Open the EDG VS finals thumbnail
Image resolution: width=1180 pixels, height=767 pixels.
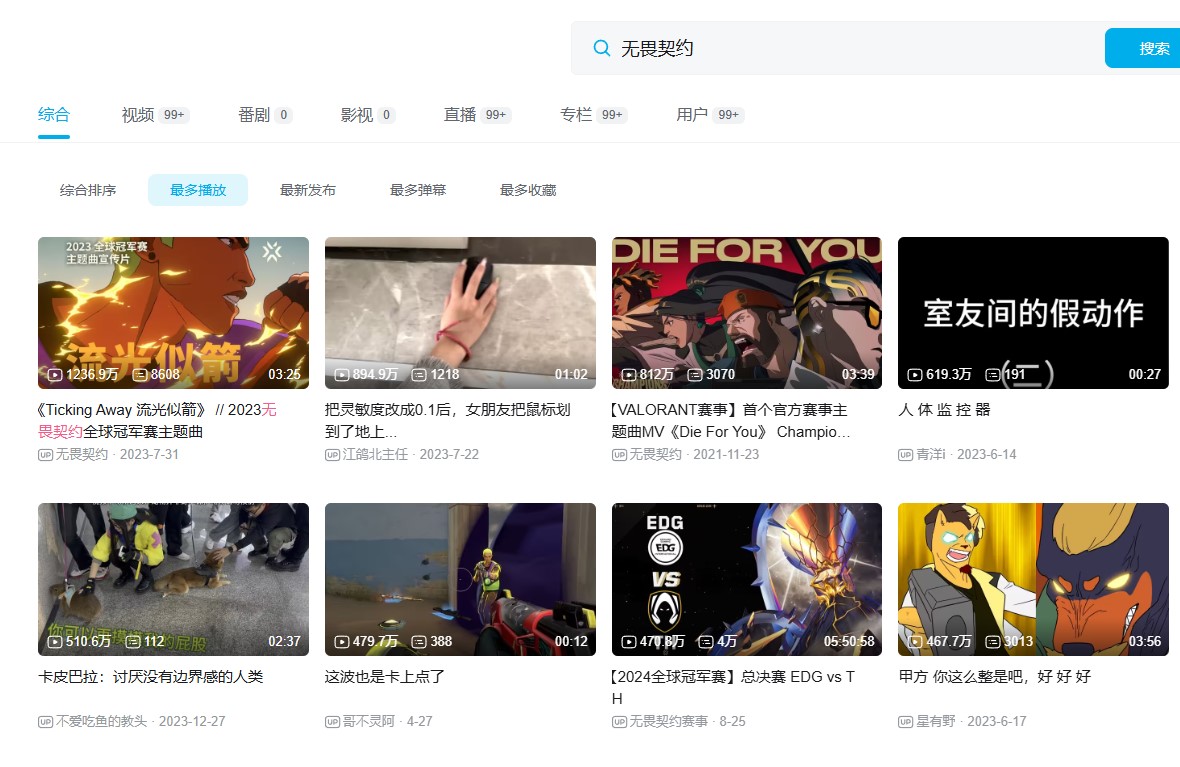click(747, 580)
